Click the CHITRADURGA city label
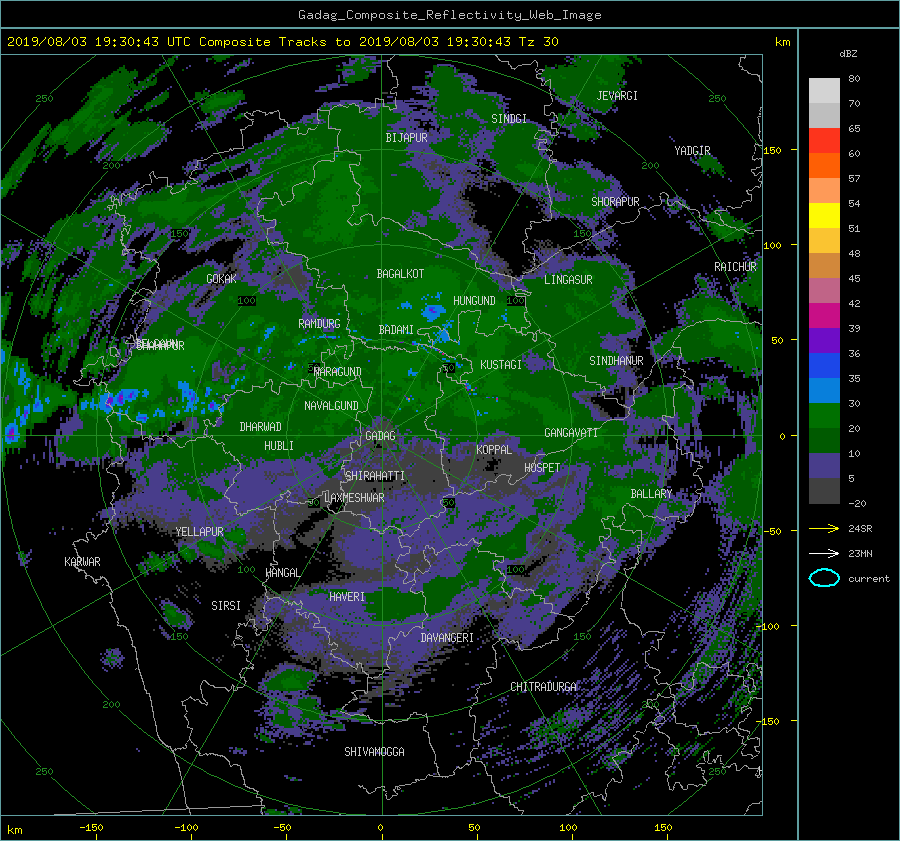 click(543, 687)
